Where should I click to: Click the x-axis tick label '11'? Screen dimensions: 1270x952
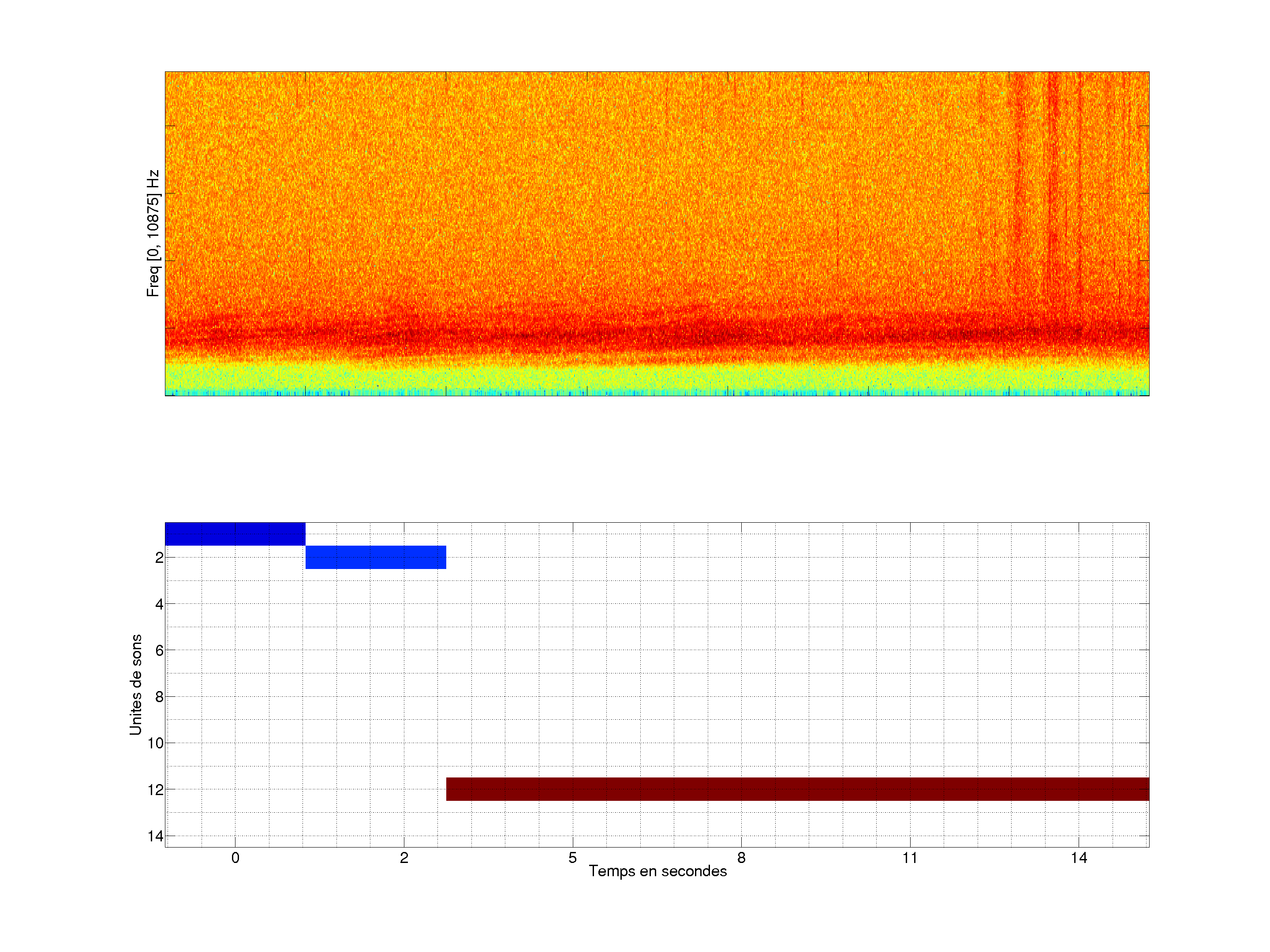[x=909, y=858]
